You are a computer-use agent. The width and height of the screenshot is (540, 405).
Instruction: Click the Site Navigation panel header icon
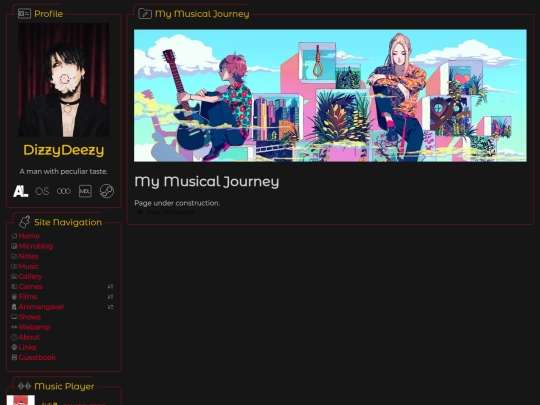24,222
